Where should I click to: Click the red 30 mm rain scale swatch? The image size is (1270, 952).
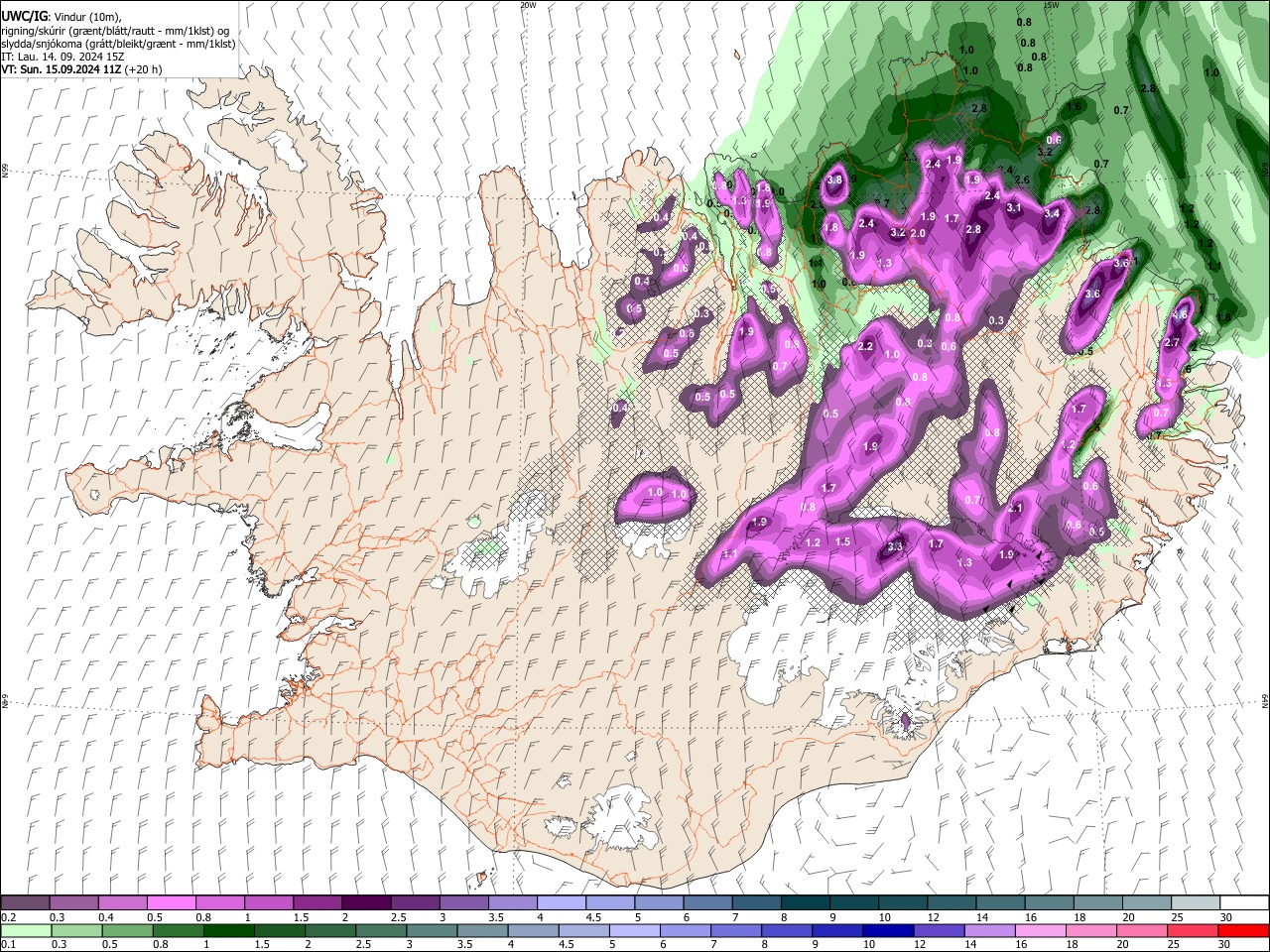[x=1244, y=930]
